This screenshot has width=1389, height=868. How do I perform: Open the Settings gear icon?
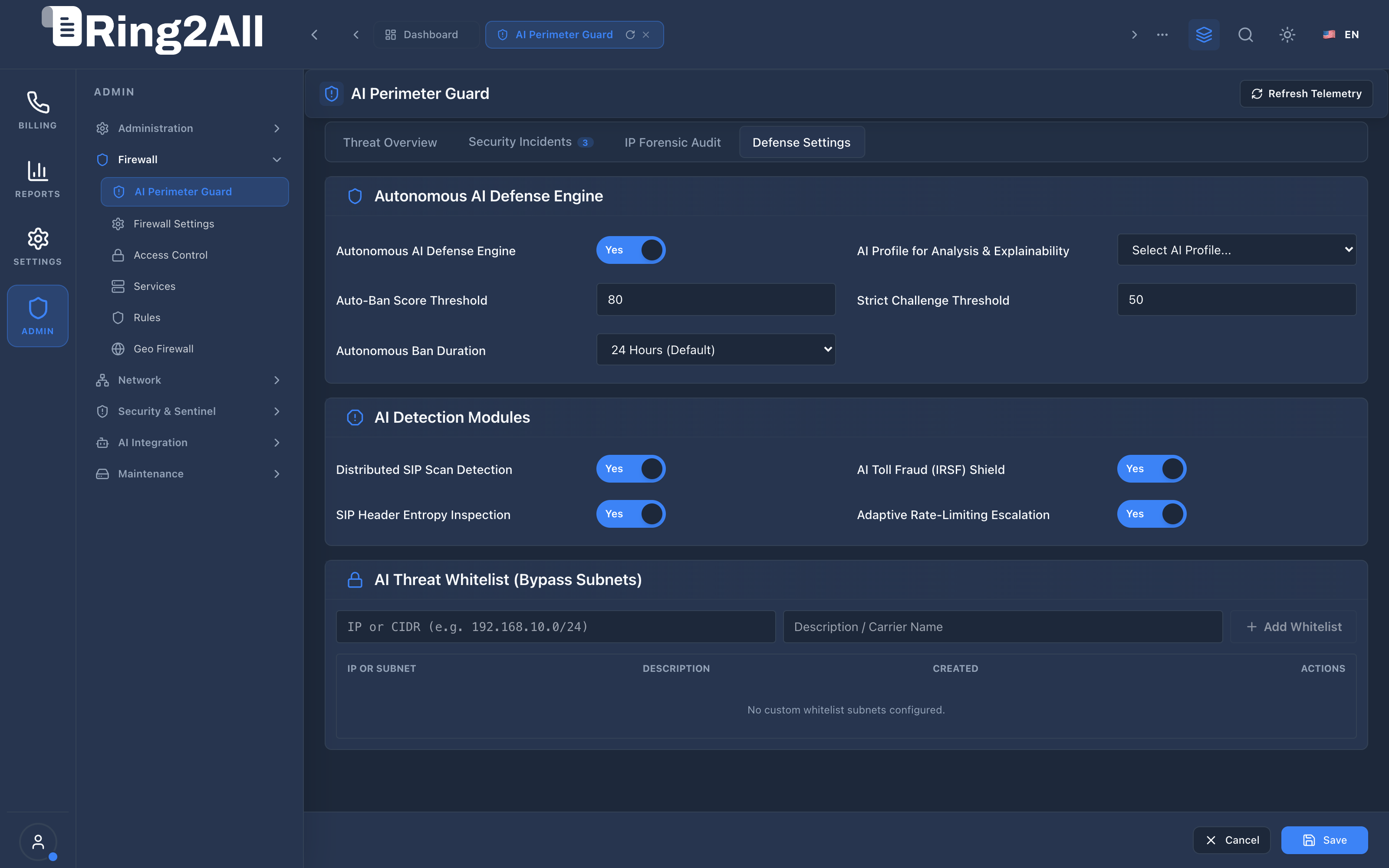click(x=38, y=239)
